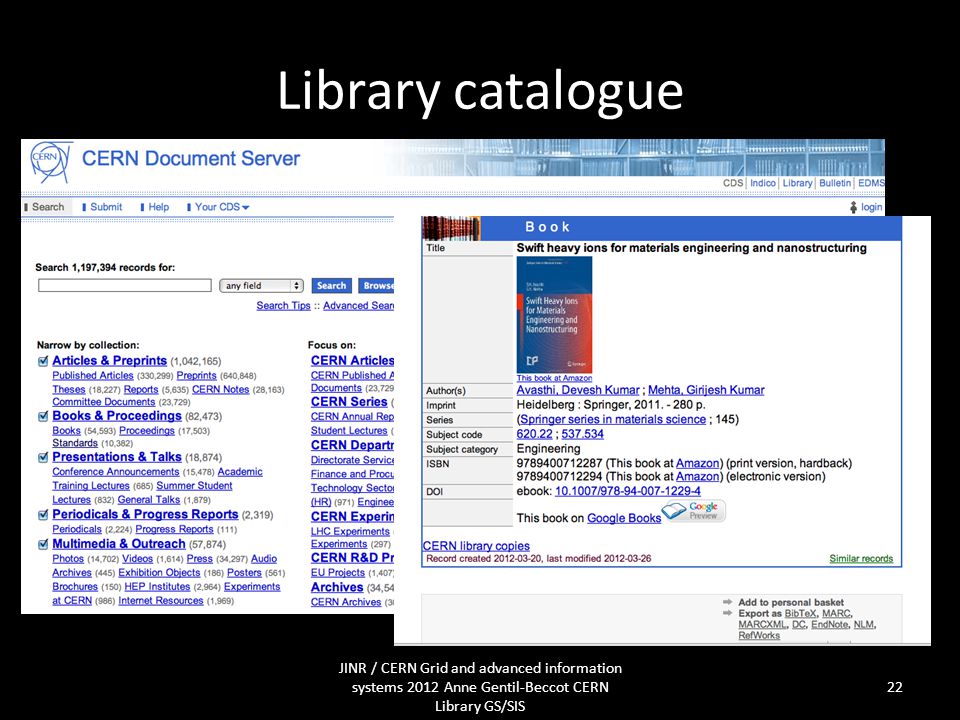Open the LHC Experiments link

pos(350,531)
